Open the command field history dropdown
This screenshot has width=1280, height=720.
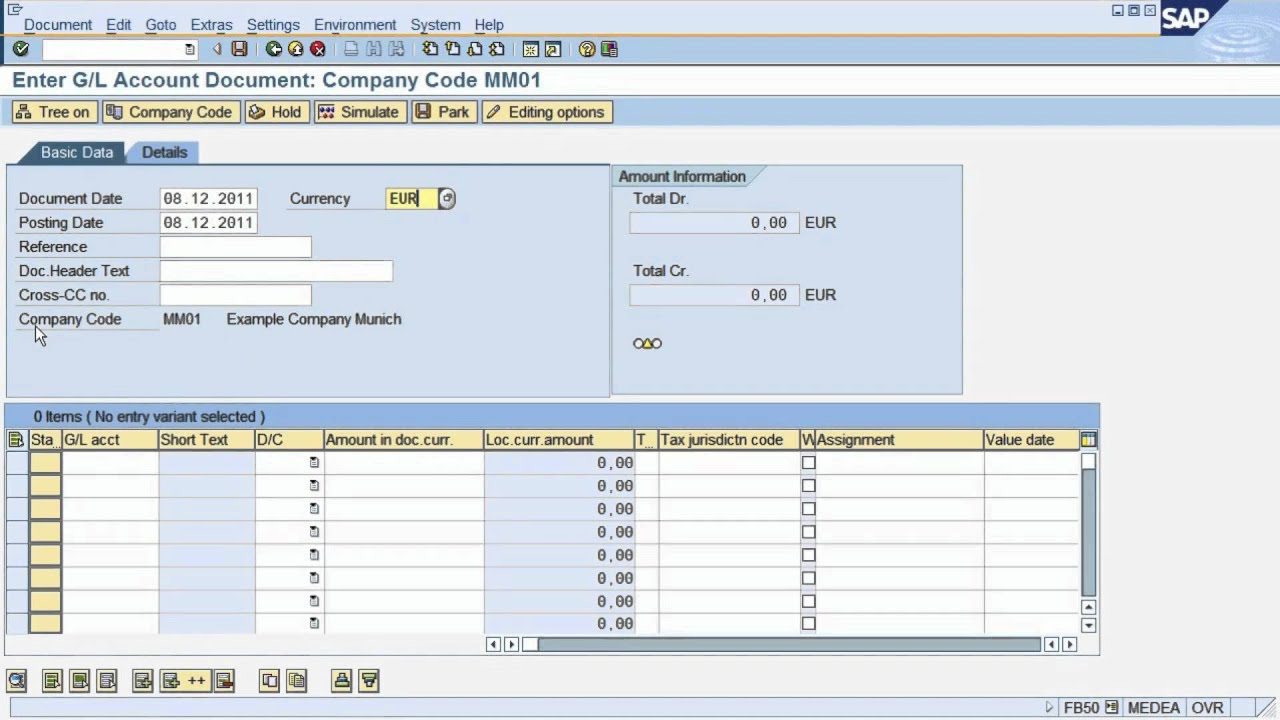pos(189,49)
